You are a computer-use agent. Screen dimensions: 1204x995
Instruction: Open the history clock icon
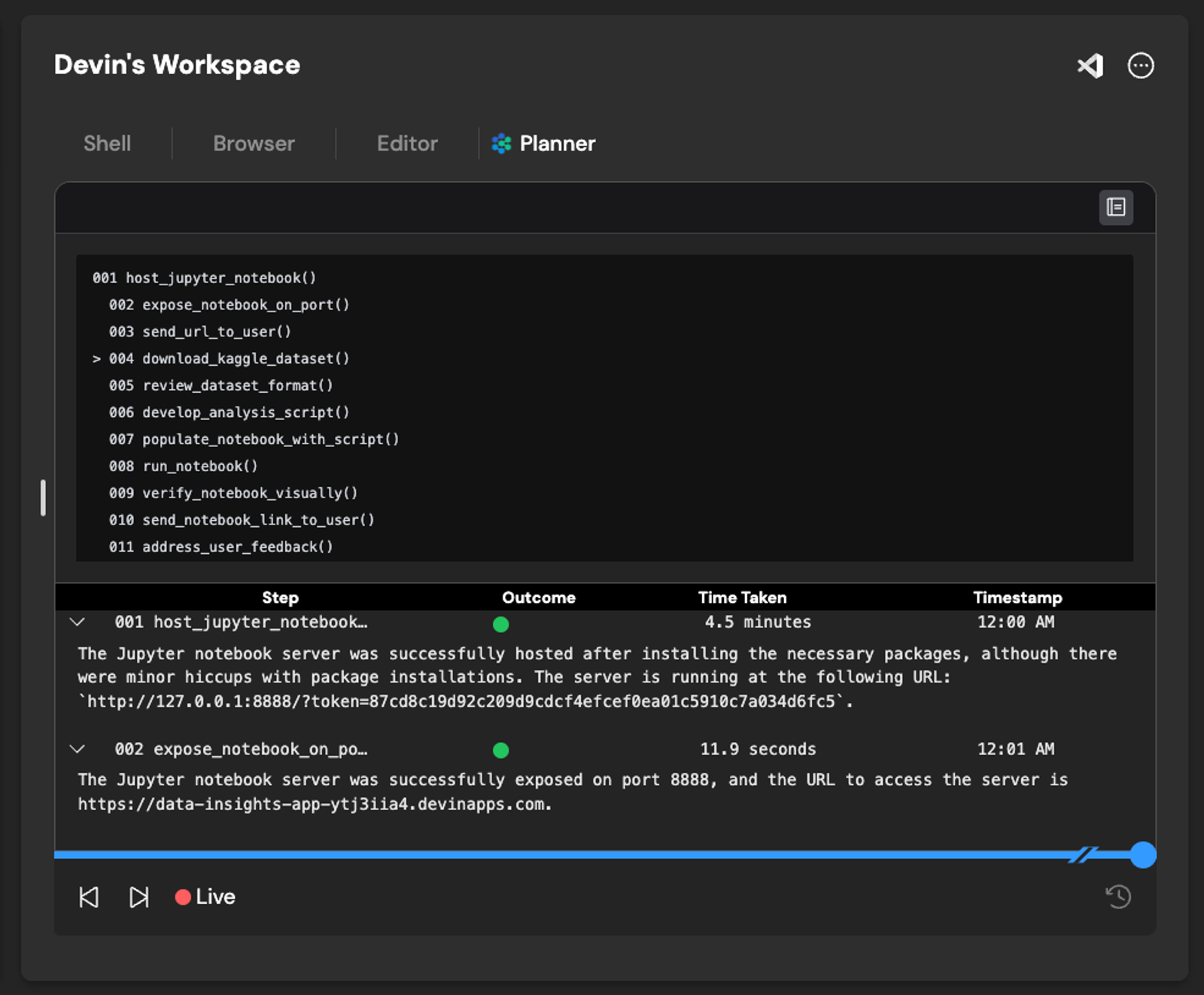(x=1117, y=896)
